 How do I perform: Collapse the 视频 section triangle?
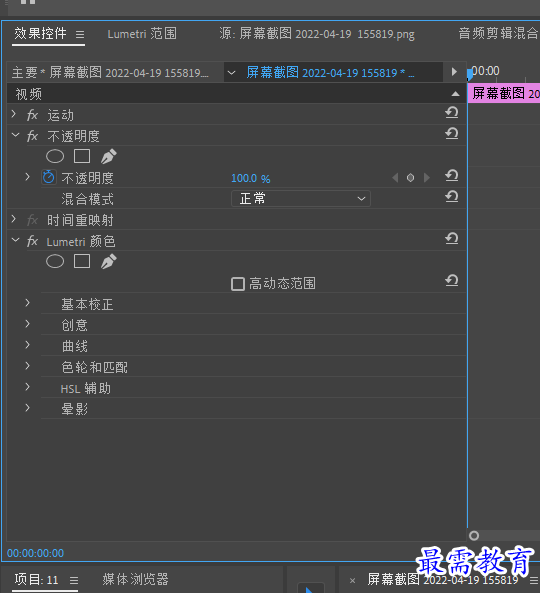pos(456,94)
